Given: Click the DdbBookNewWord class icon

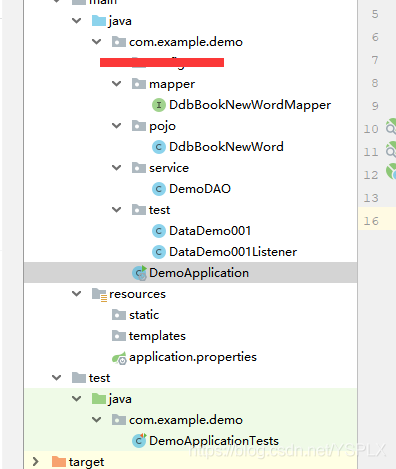Looking at the screenshot, I should click(x=159, y=147).
